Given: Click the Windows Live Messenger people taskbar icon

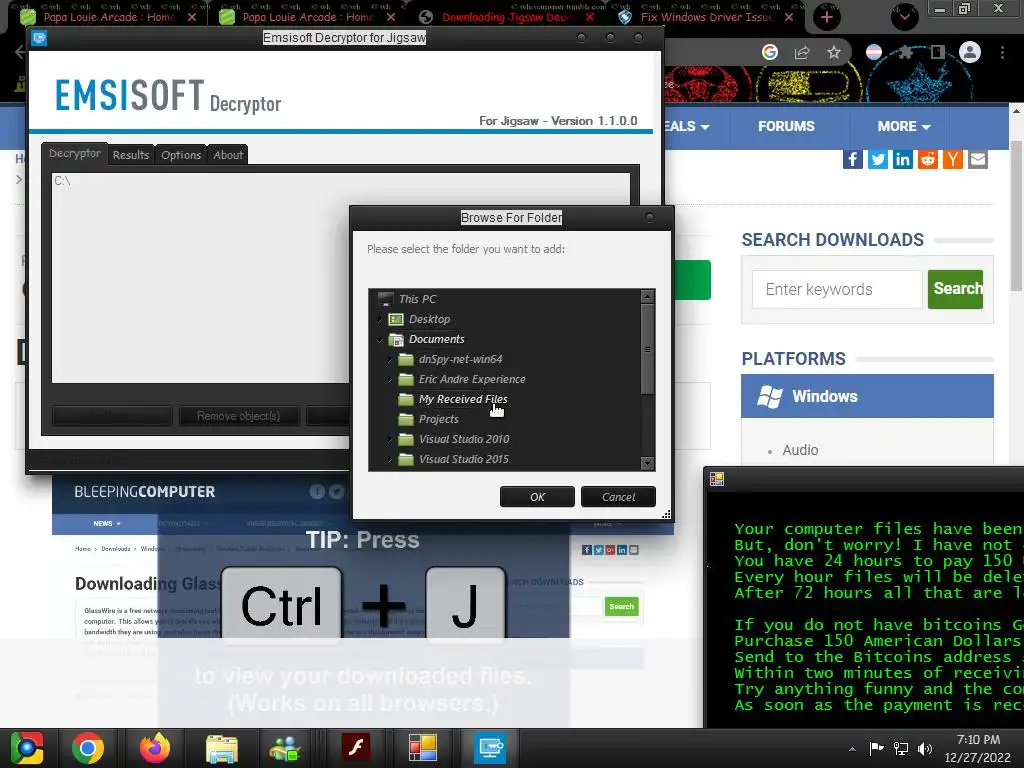Looking at the screenshot, I should tap(285, 748).
